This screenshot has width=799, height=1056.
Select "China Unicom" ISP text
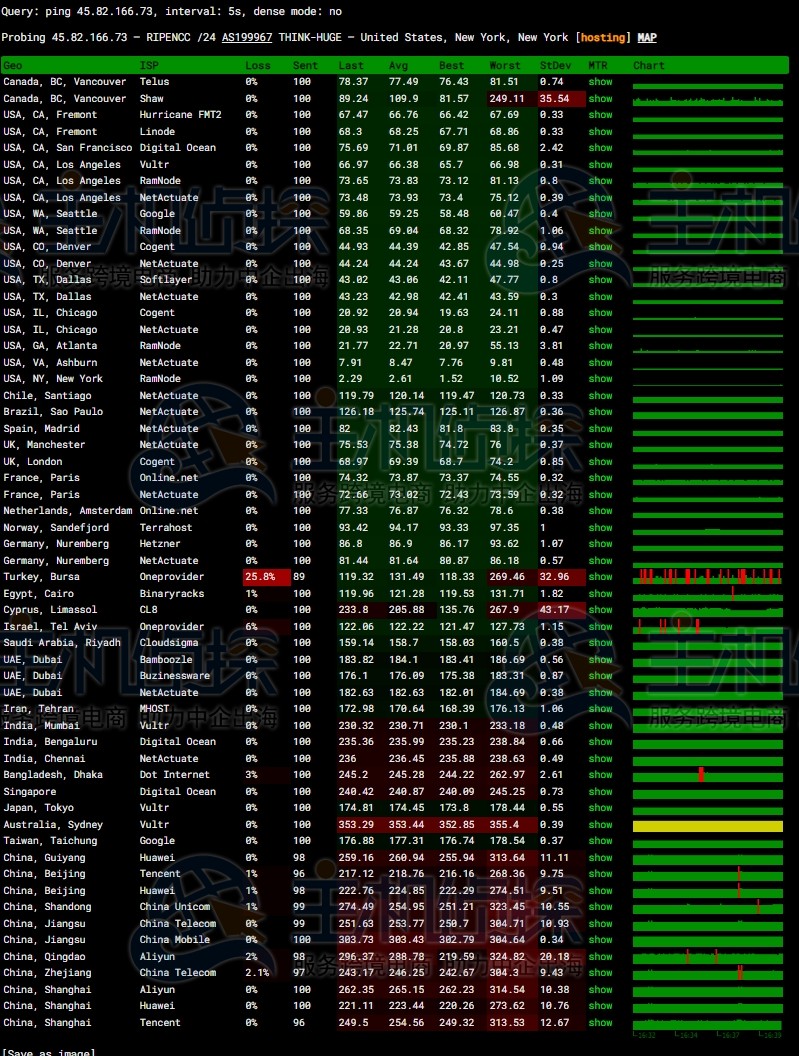(x=174, y=906)
